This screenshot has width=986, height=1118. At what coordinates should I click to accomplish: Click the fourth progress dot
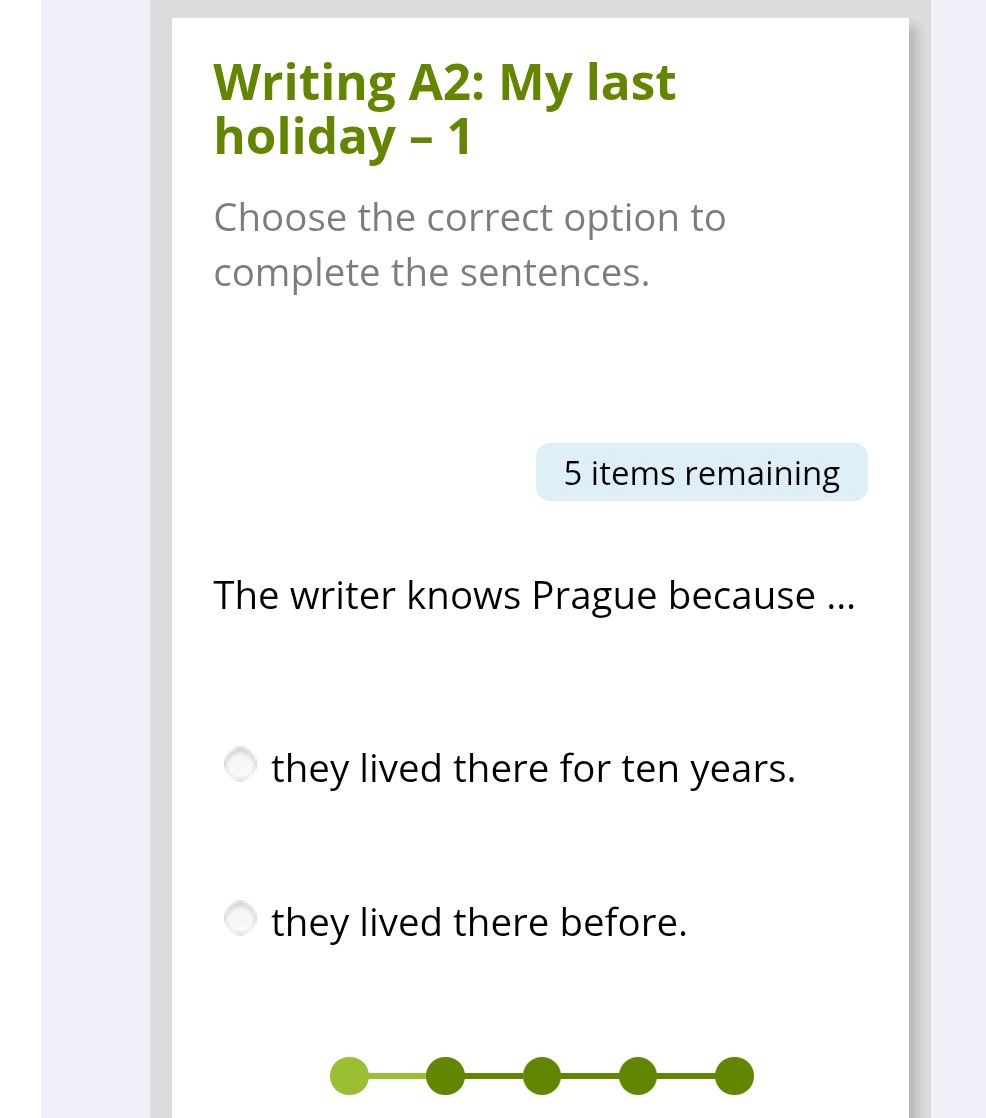point(638,1076)
